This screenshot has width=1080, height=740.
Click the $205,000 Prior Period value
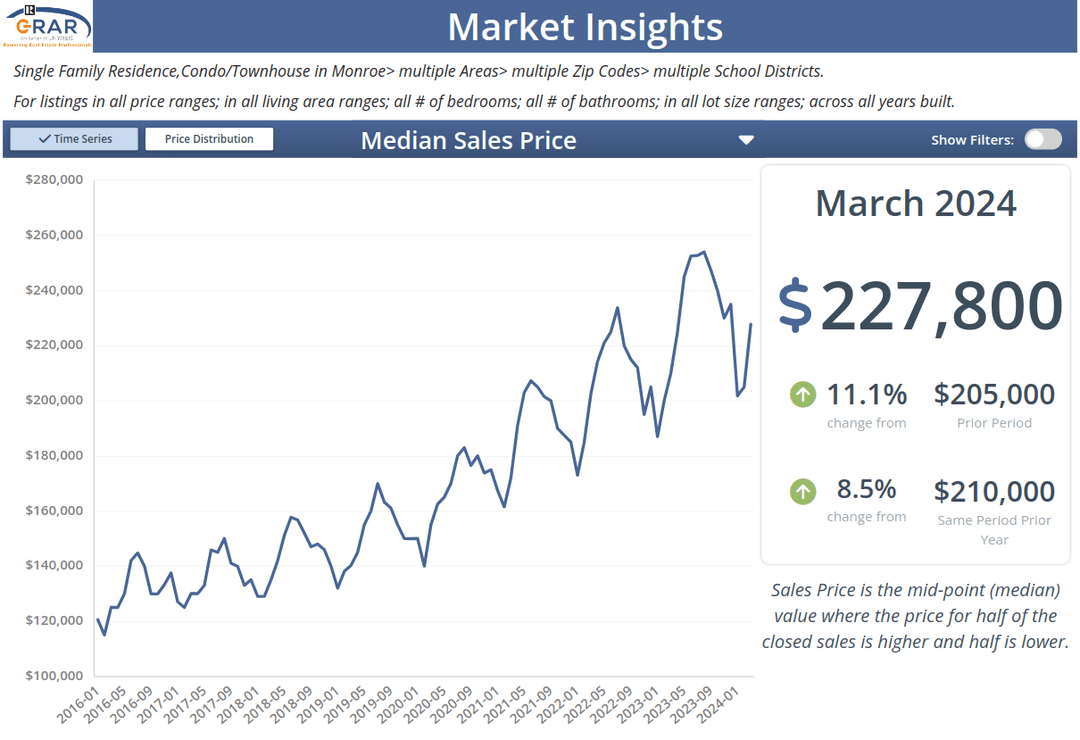(994, 395)
